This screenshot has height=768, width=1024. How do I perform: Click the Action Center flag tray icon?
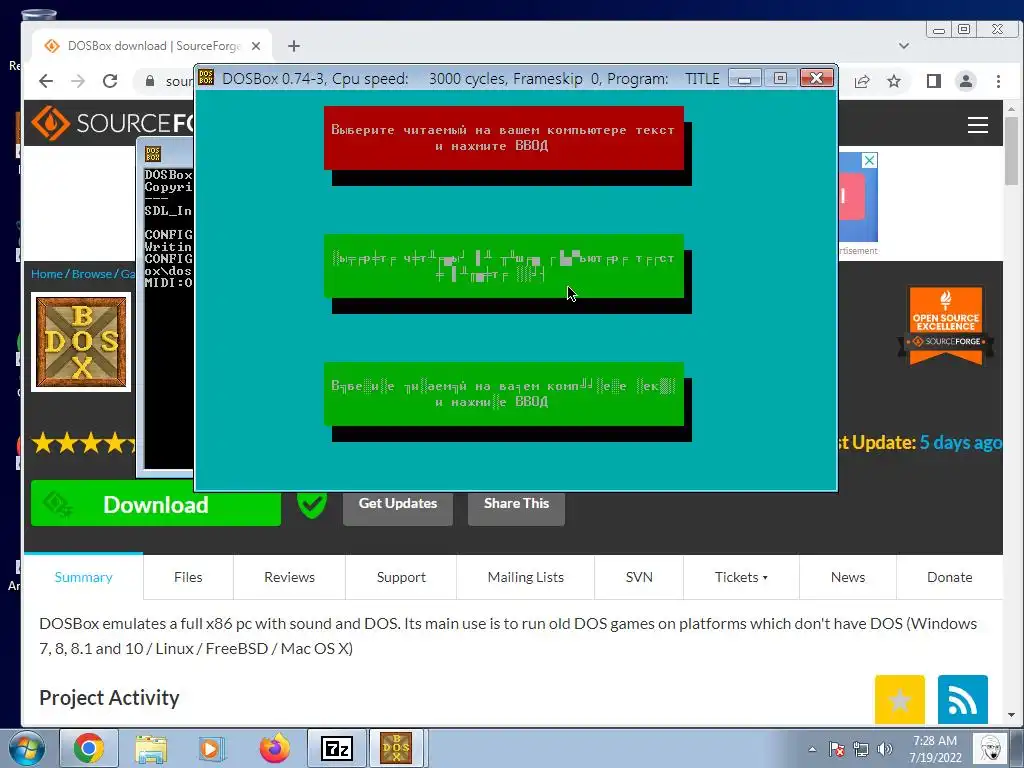837,749
